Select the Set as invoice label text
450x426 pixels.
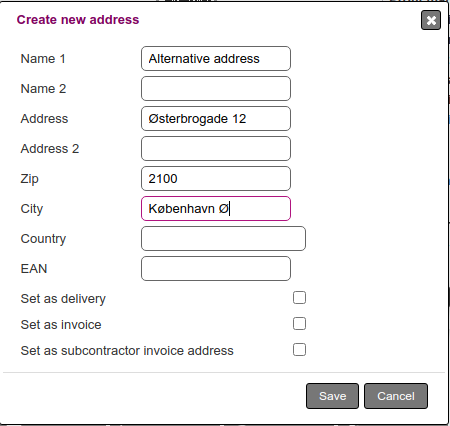pyautogui.click(x=61, y=325)
